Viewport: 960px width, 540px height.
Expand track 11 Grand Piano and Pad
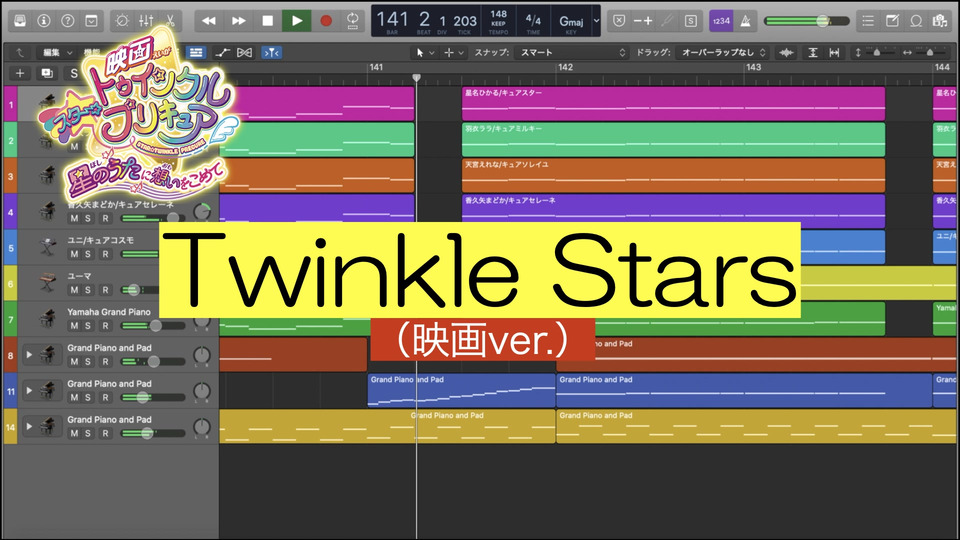(x=29, y=391)
